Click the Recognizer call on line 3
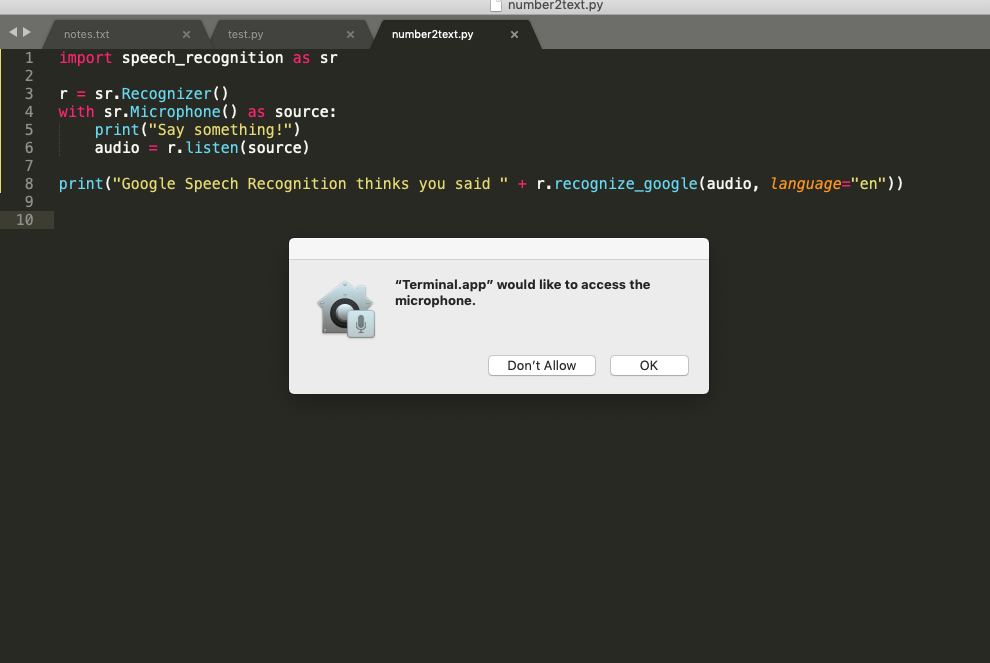Image resolution: width=990 pixels, height=663 pixels. click(x=166, y=94)
